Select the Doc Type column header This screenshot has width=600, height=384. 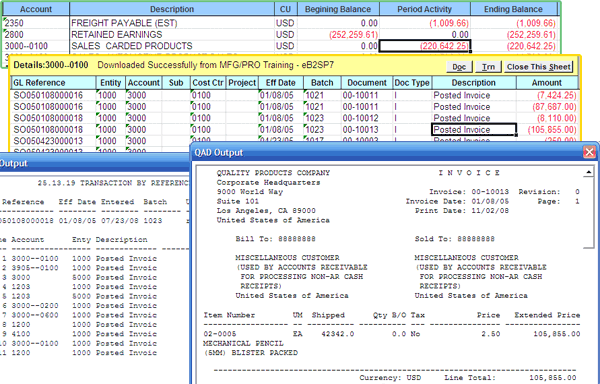pos(412,83)
